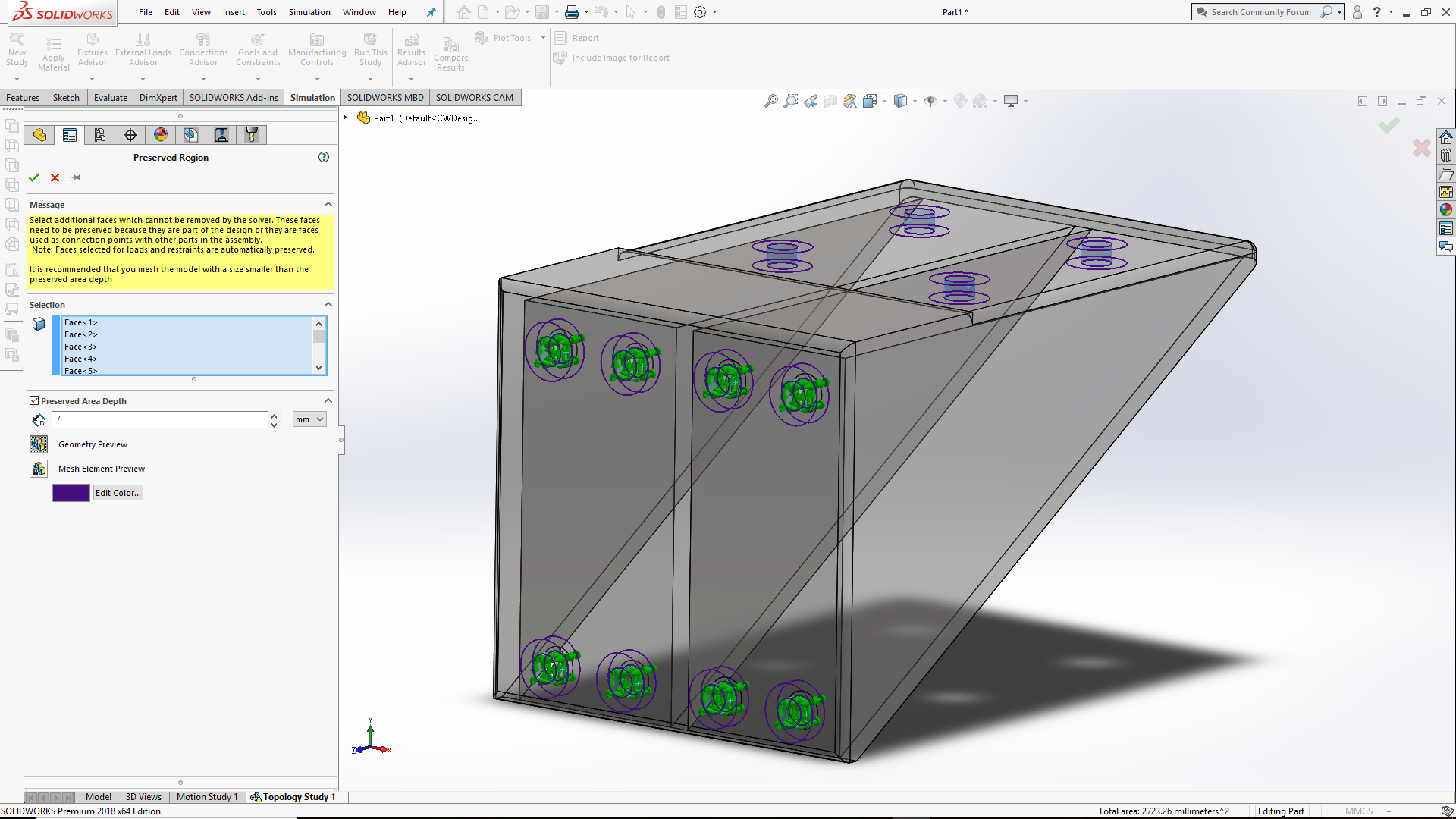Cancel Preserved Region with red X
This screenshot has width=1456, height=819.
[55, 177]
